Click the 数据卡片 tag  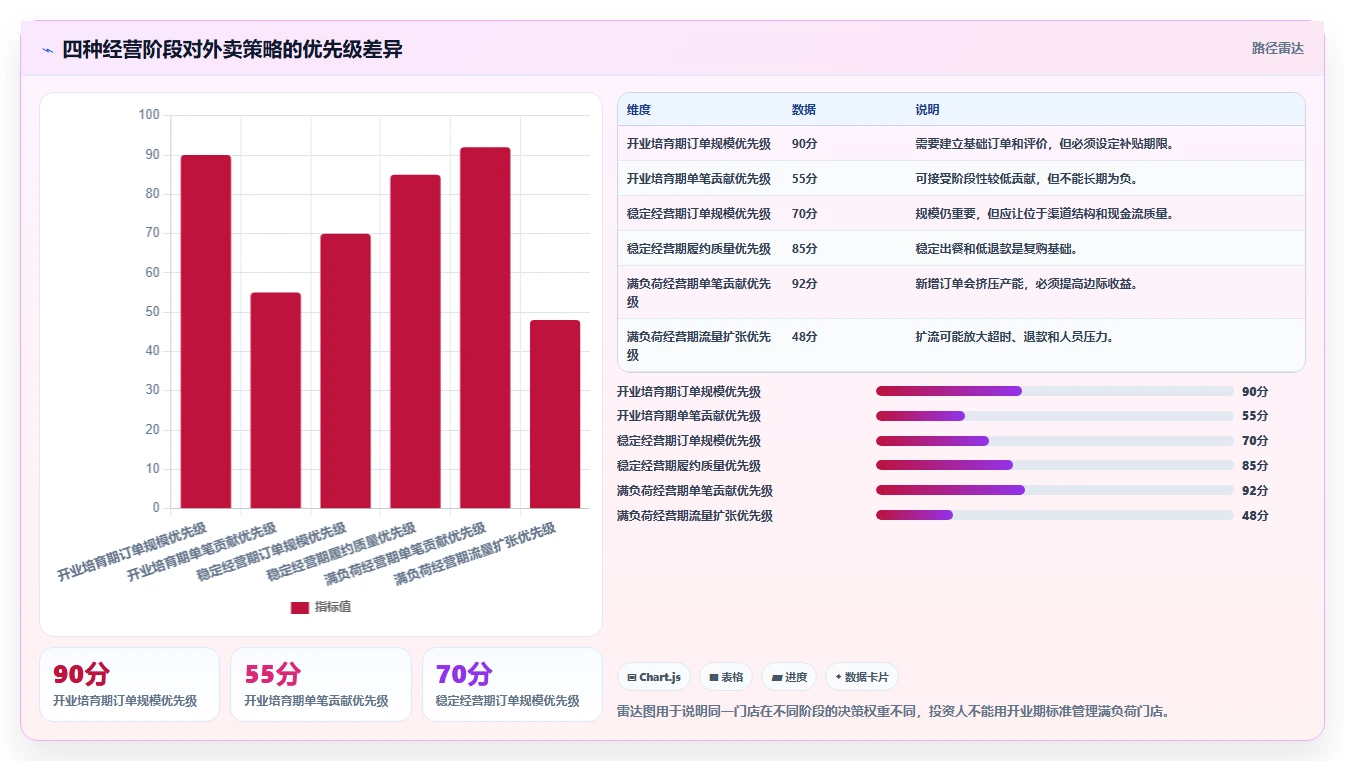(862, 677)
